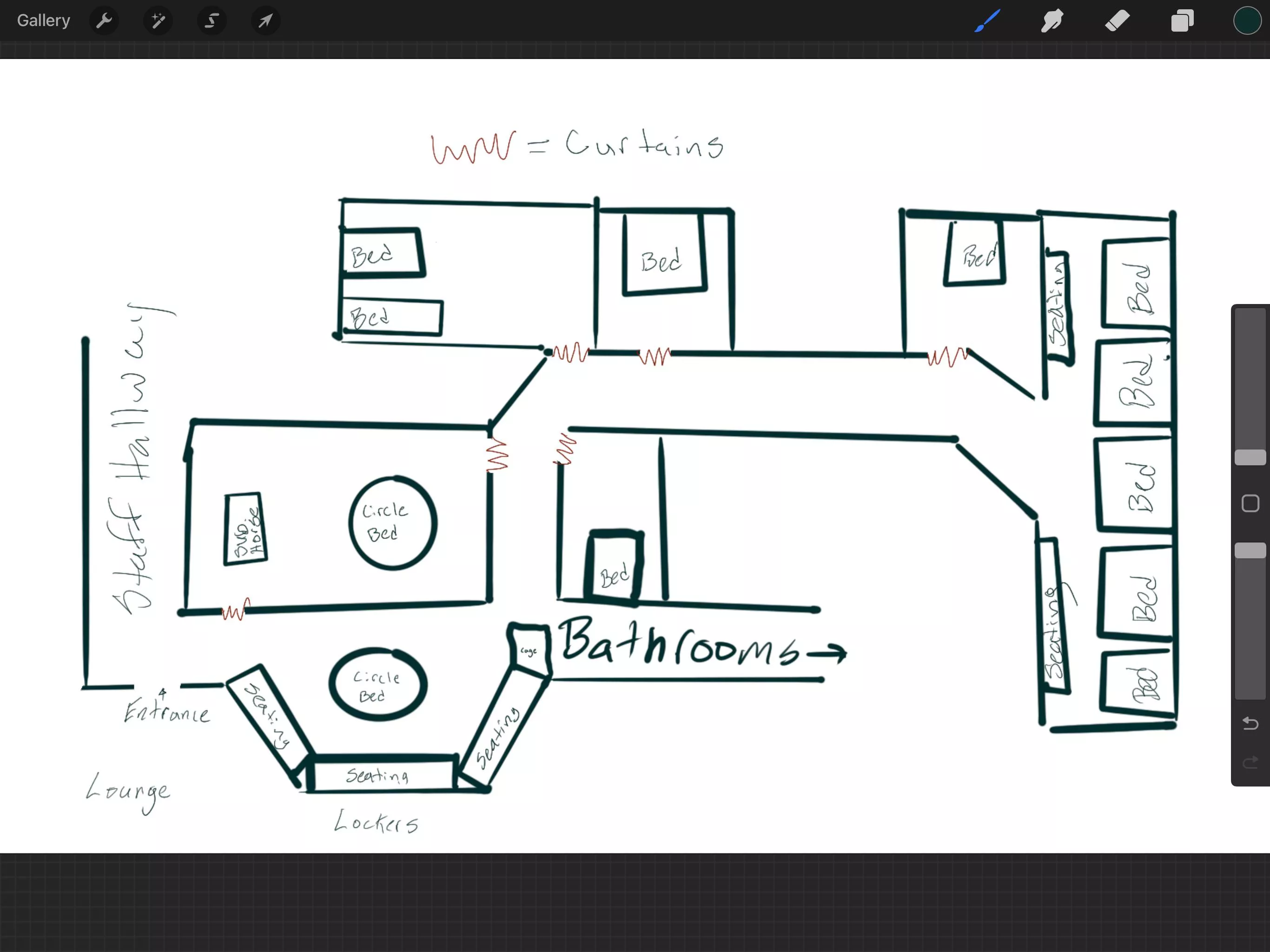Activate the Selection S tool

point(212,21)
